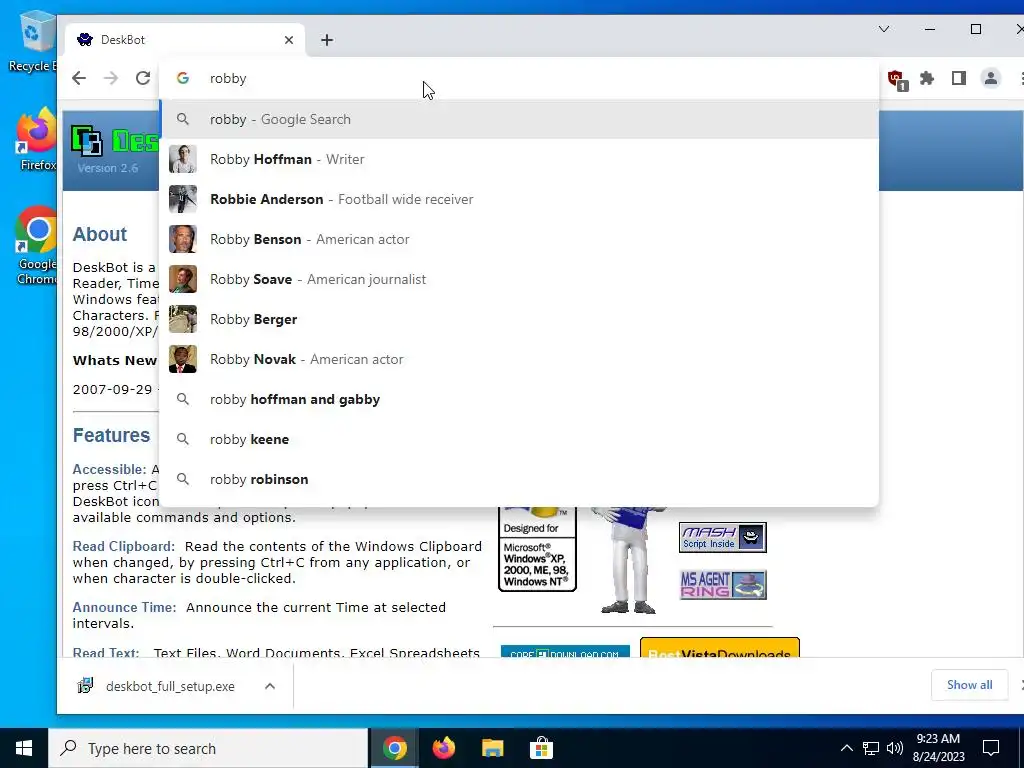Click the network icon in system tray
Image resolution: width=1024 pixels, height=768 pixels.
click(871, 748)
